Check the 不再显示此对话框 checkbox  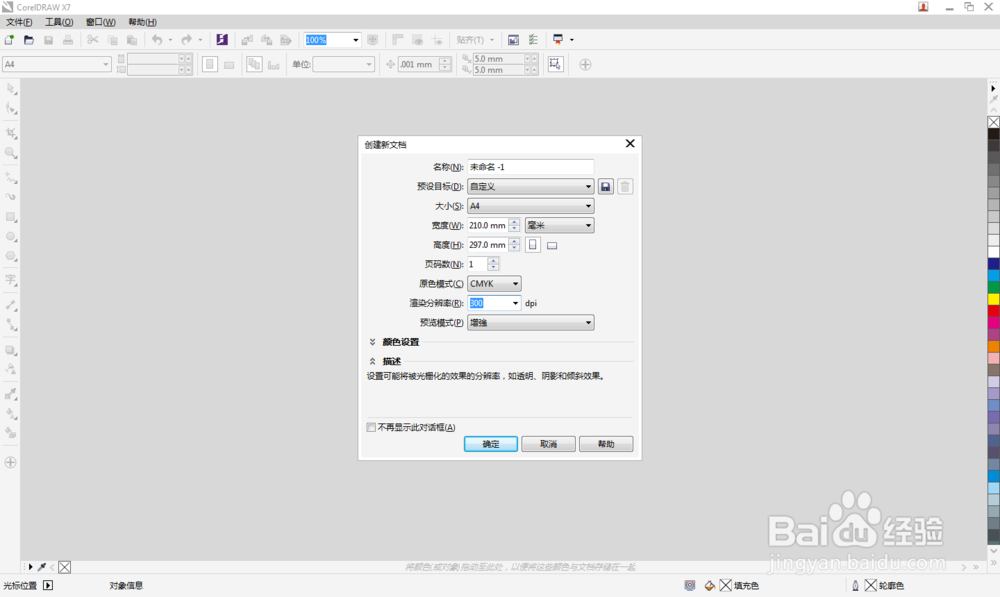pos(370,427)
